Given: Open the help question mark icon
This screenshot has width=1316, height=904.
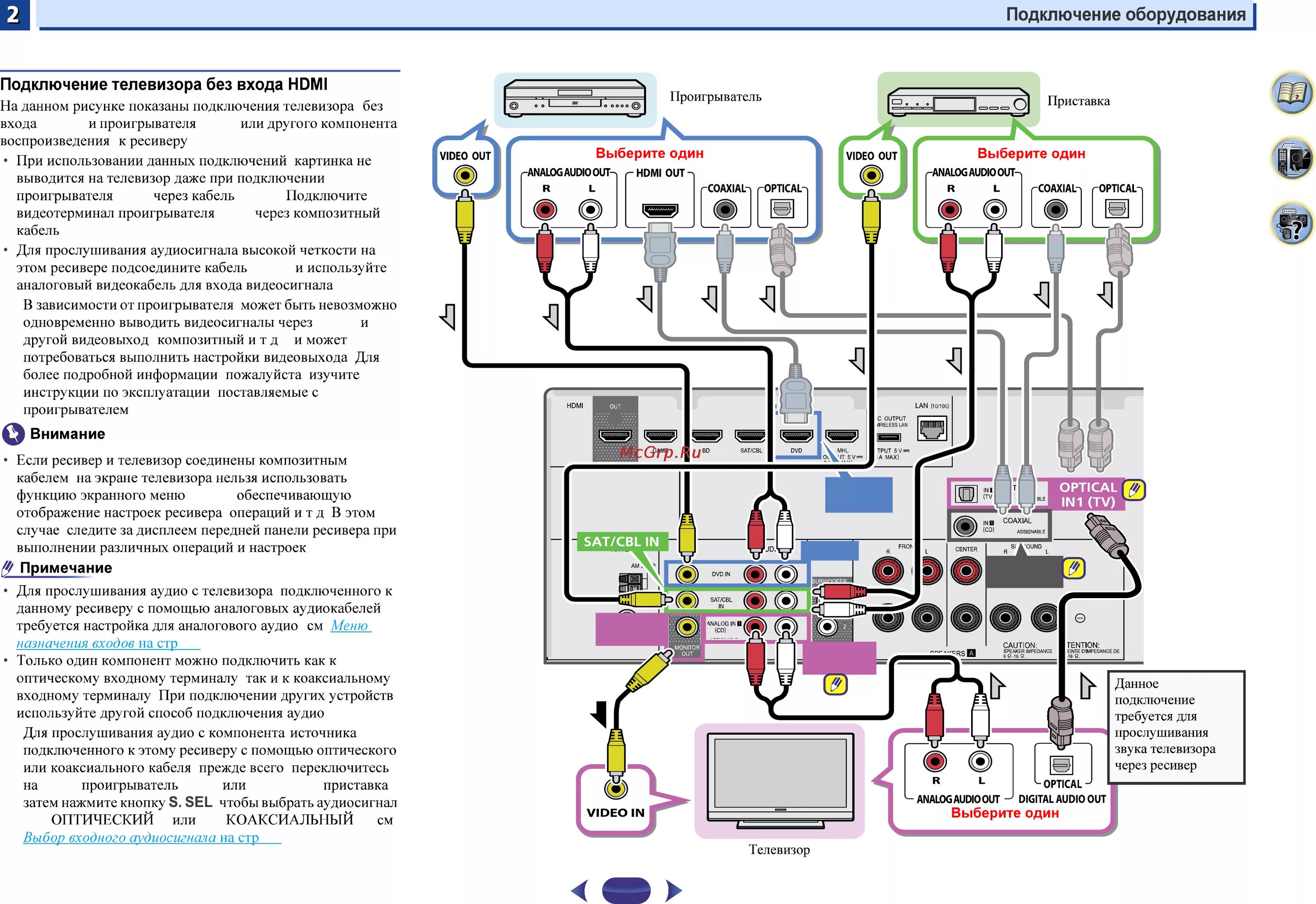Looking at the screenshot, I should click(x=1291, y=224).
